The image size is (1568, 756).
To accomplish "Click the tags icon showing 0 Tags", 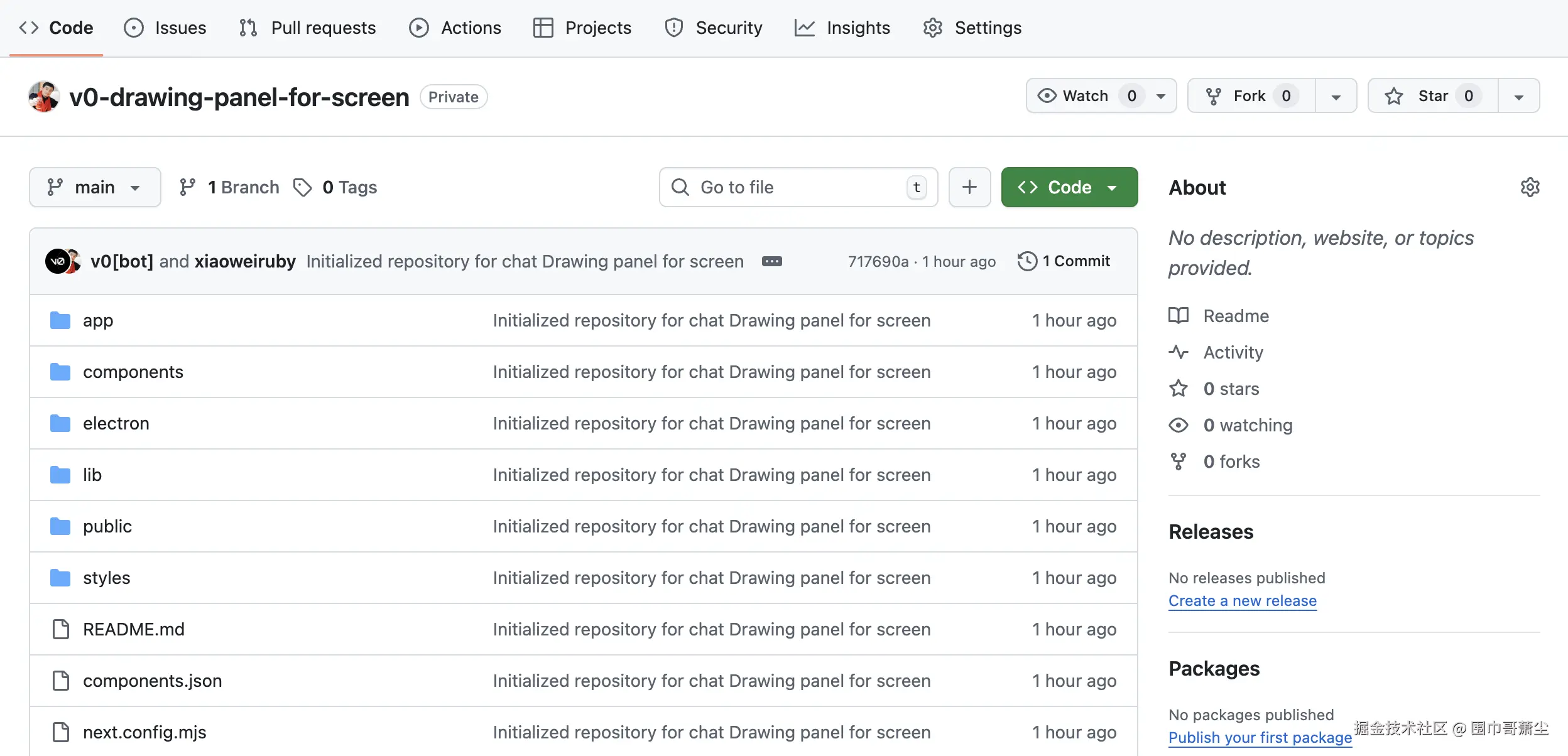I will tap(303, 187).
